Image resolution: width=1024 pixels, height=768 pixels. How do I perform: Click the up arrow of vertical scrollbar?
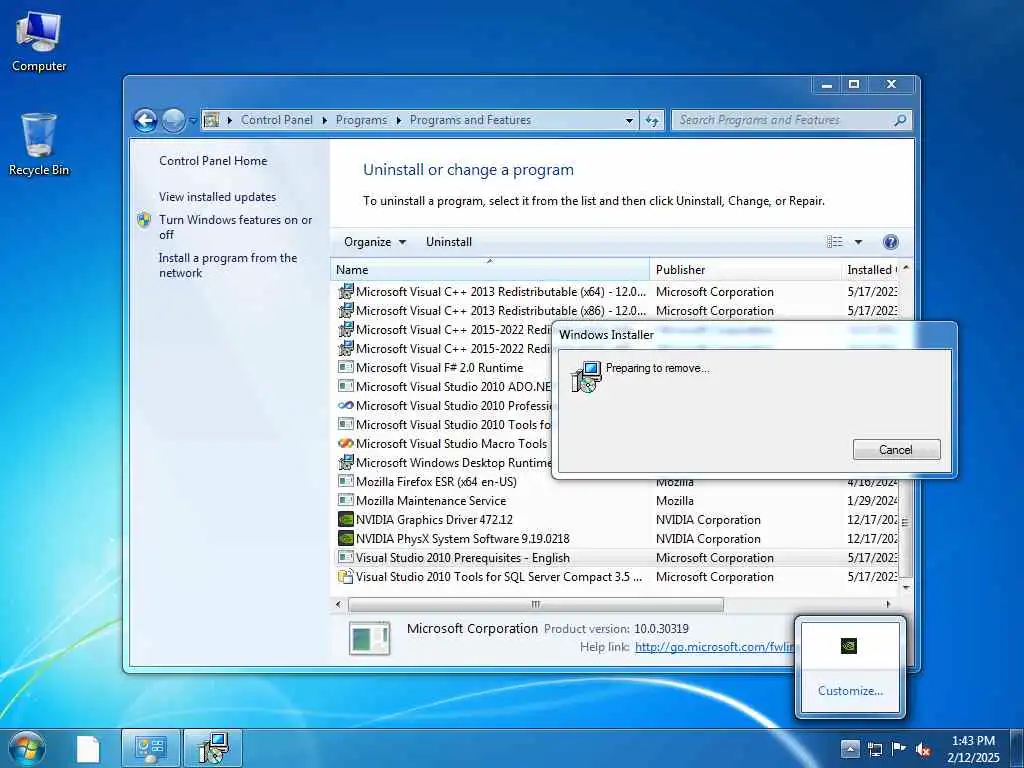click(x=906, y=268)
